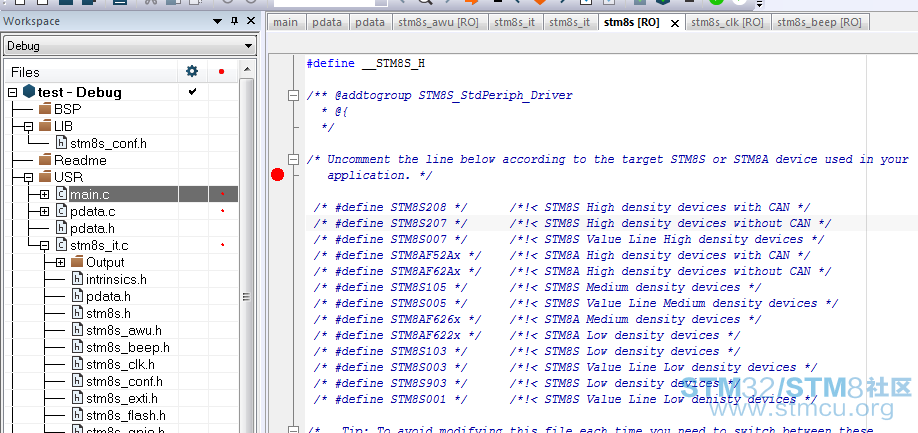This screenshot has width=918, height=433.
Task: Select the stm8s [RO] tab
Action: [x=632, y=22]
